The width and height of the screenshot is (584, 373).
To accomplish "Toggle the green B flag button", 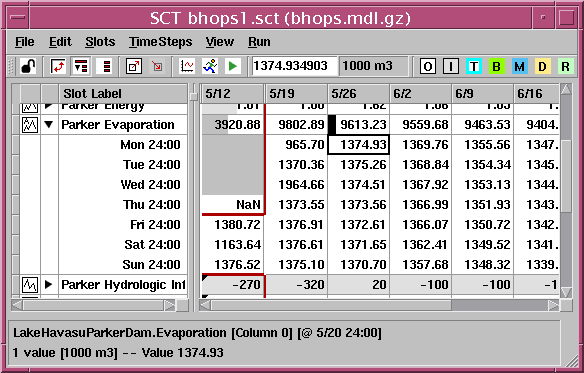I will tap(496, 67).
